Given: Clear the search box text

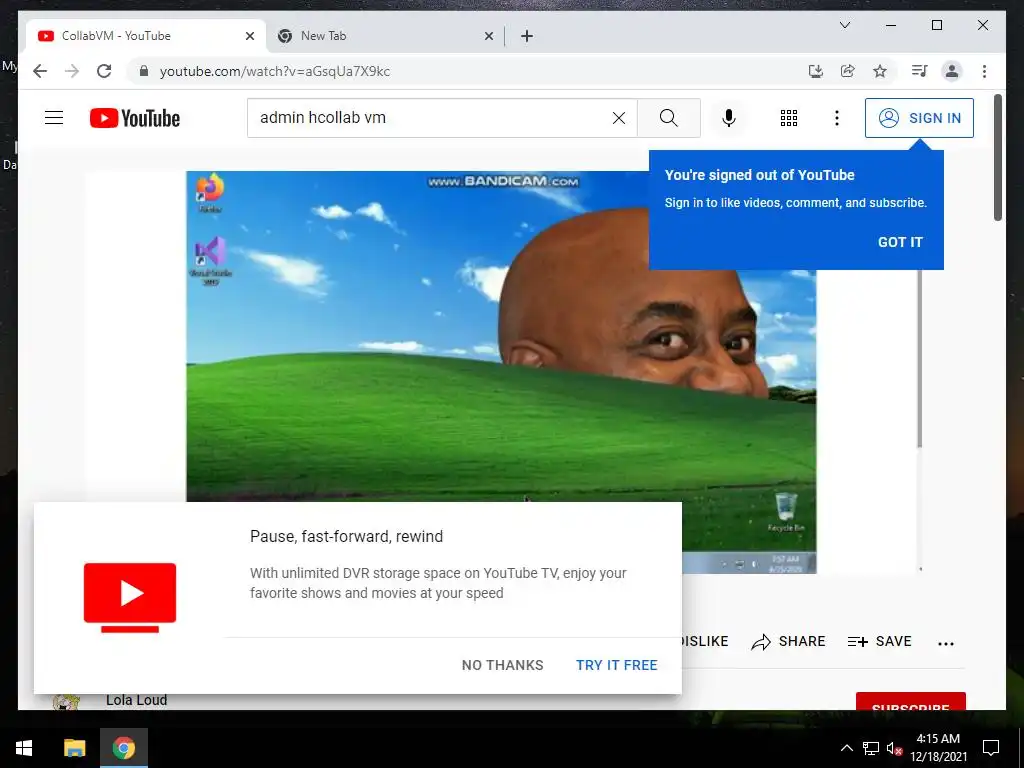Looking at the screenshot, I should point(618,118).
